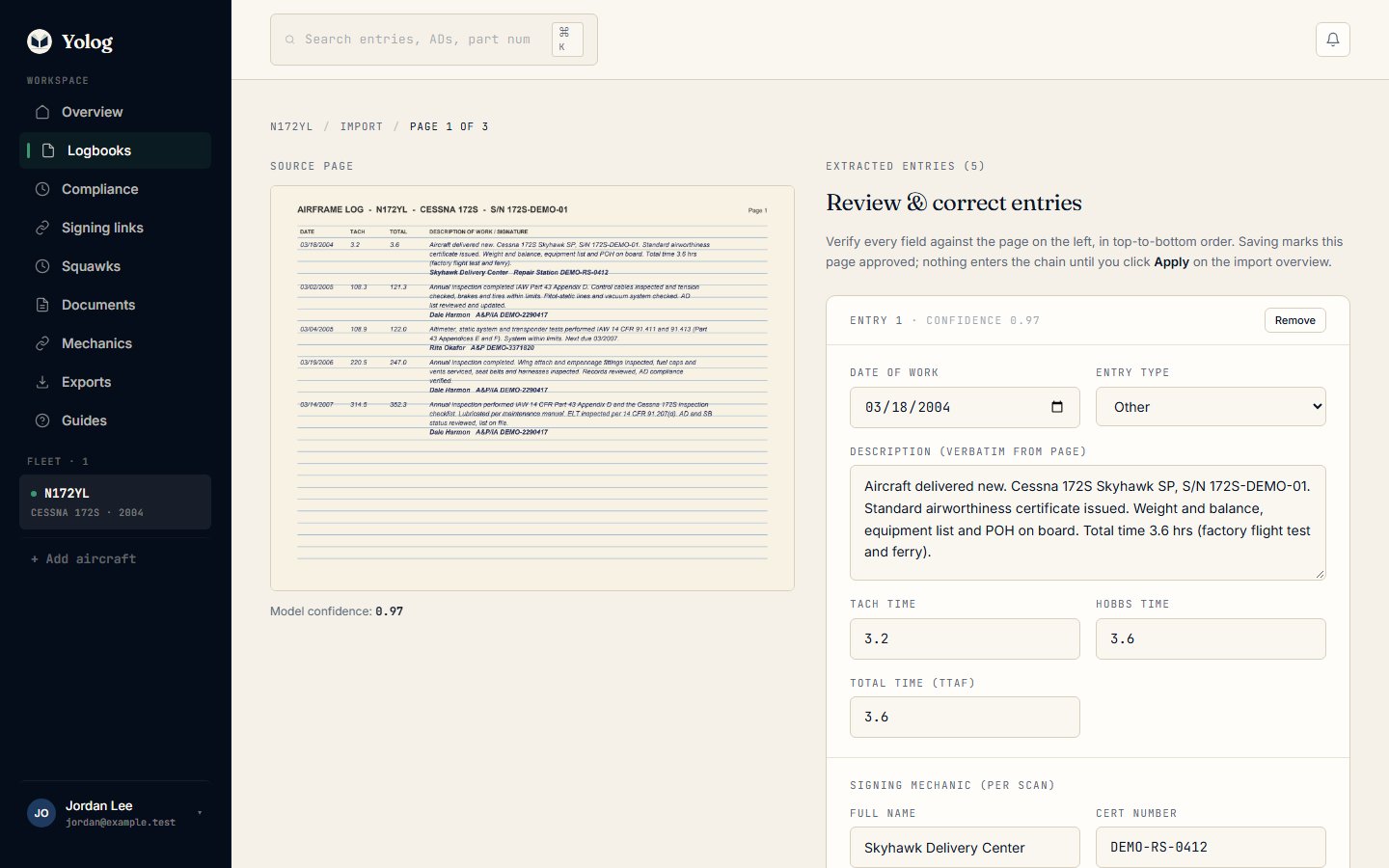Click the Total Time TTAF field
This screenshot has height=868, width=1389.
click(x=965, y=717)
